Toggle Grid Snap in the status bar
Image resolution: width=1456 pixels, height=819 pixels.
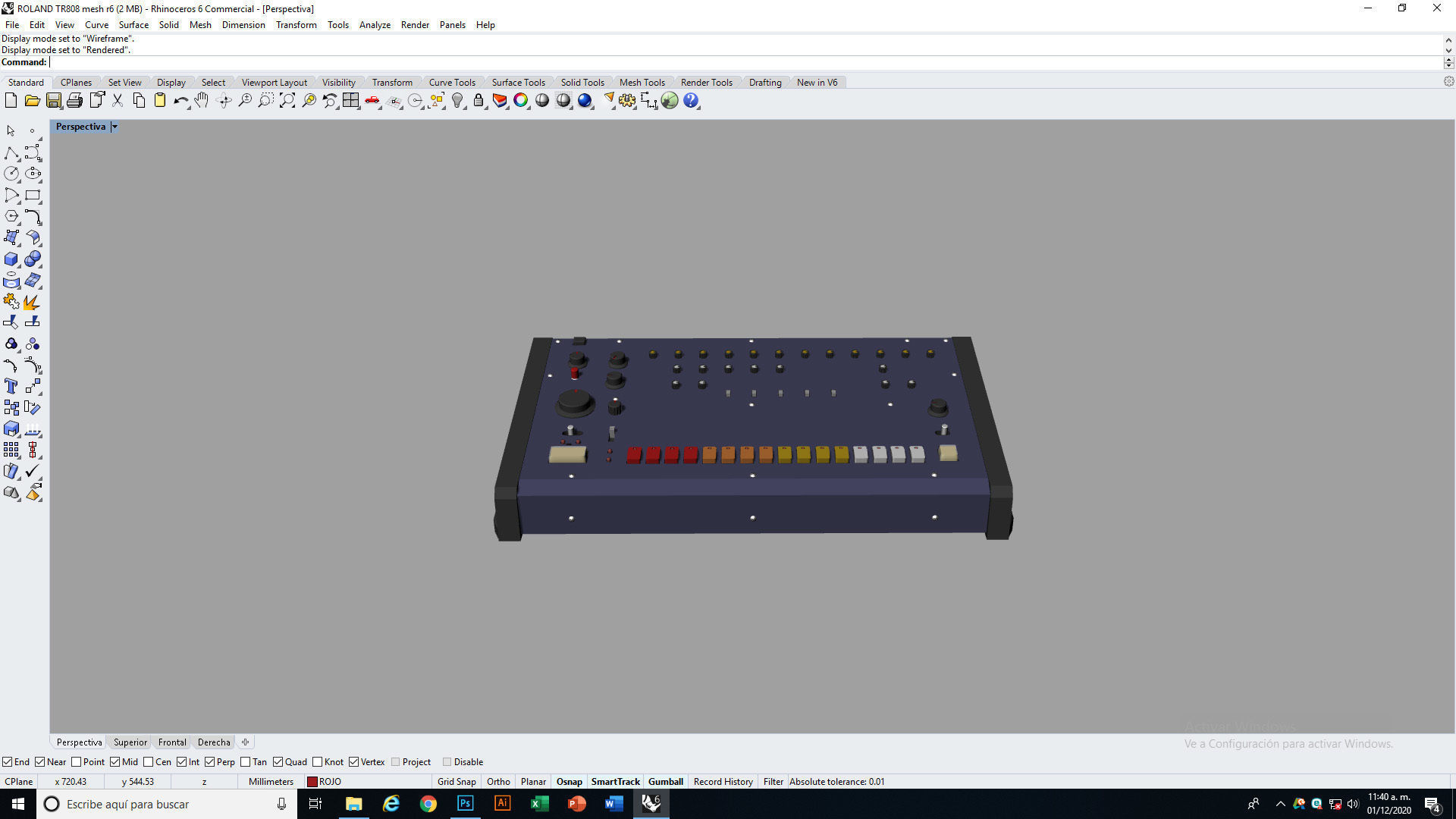457,782
